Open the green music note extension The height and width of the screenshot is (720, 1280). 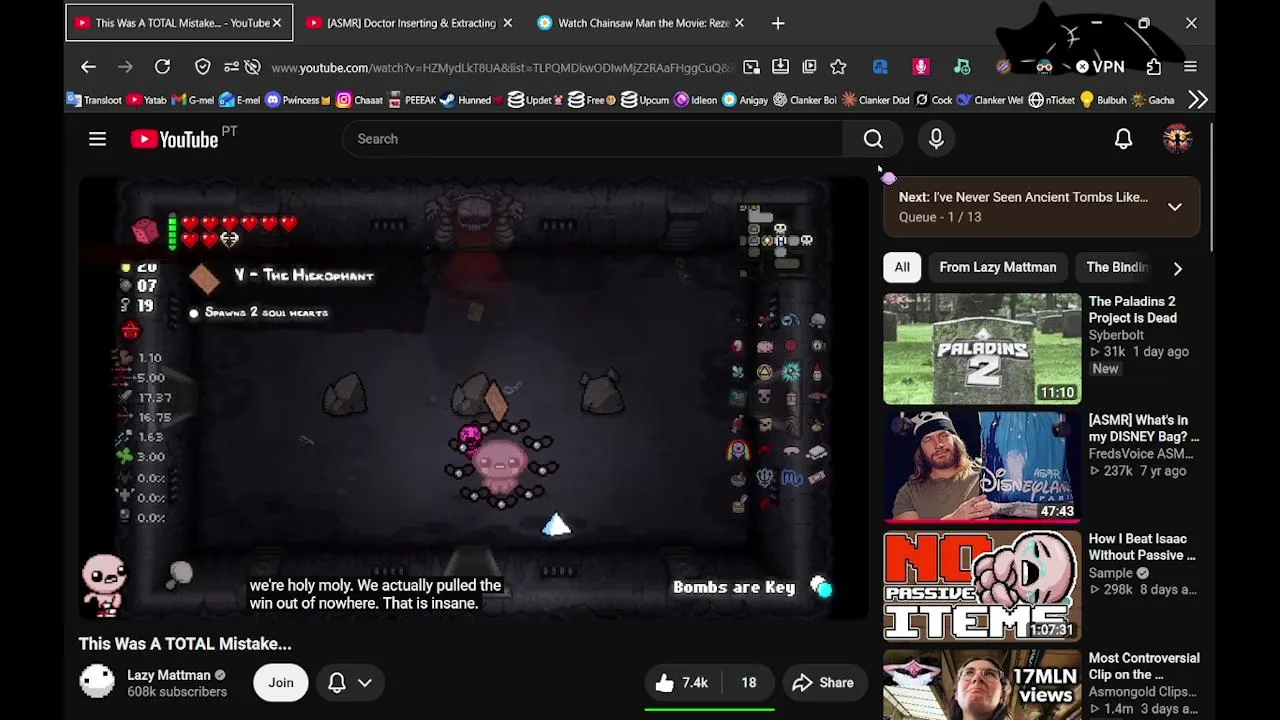point(962,67)
